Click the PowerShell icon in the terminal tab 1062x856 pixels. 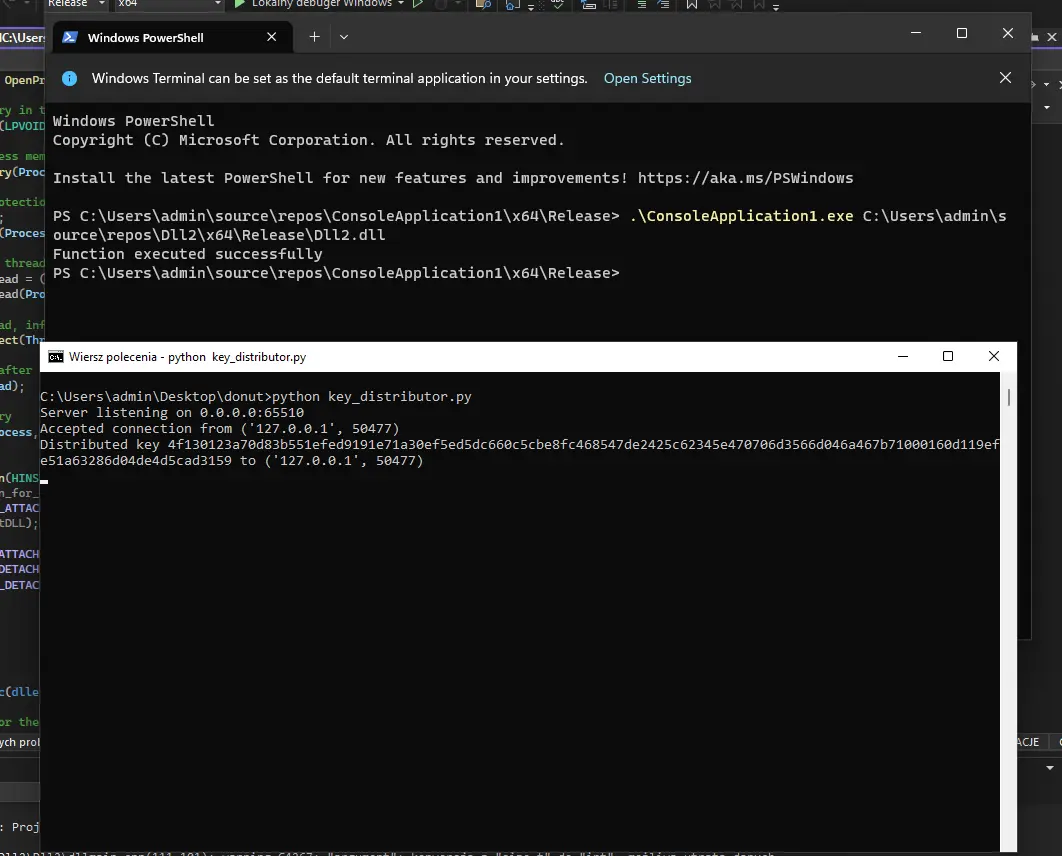coord(70,38)
